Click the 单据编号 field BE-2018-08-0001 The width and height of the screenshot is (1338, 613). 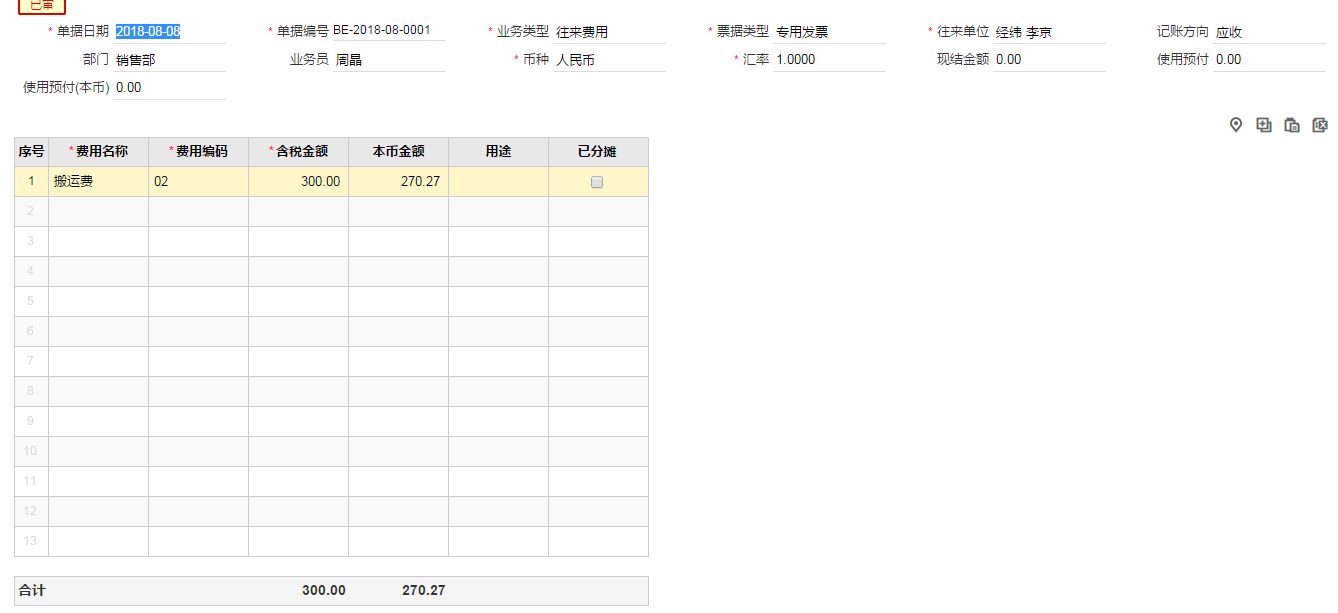point(388,30)
